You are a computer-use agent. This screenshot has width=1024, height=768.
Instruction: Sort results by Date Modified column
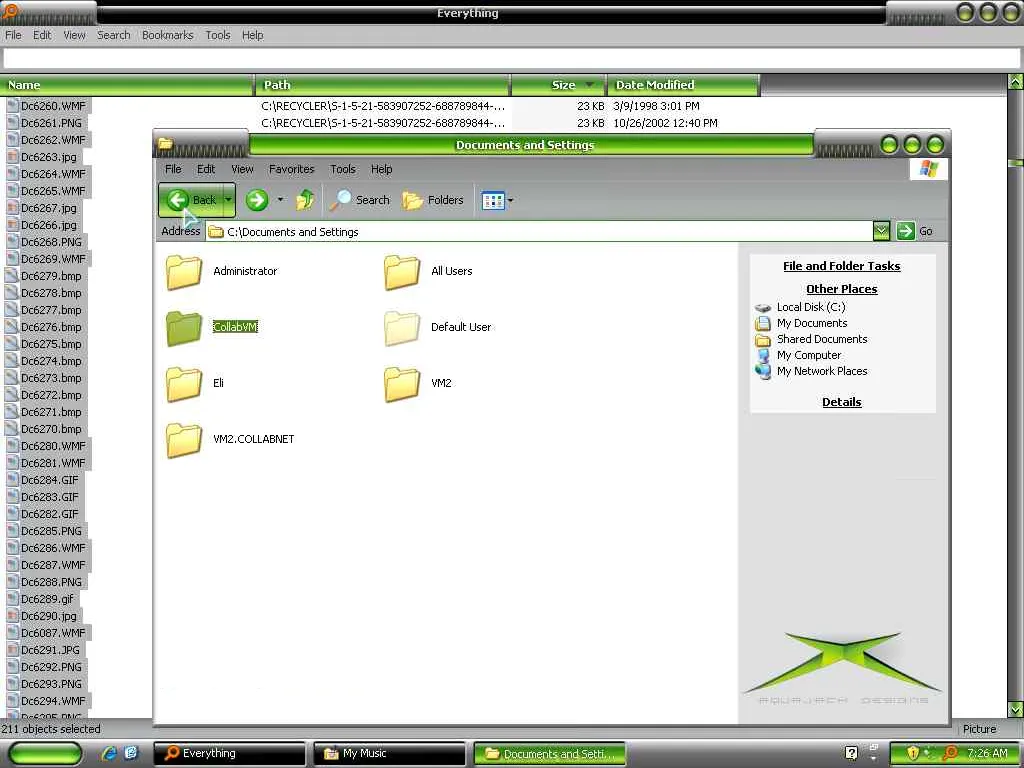coord(683,85)
